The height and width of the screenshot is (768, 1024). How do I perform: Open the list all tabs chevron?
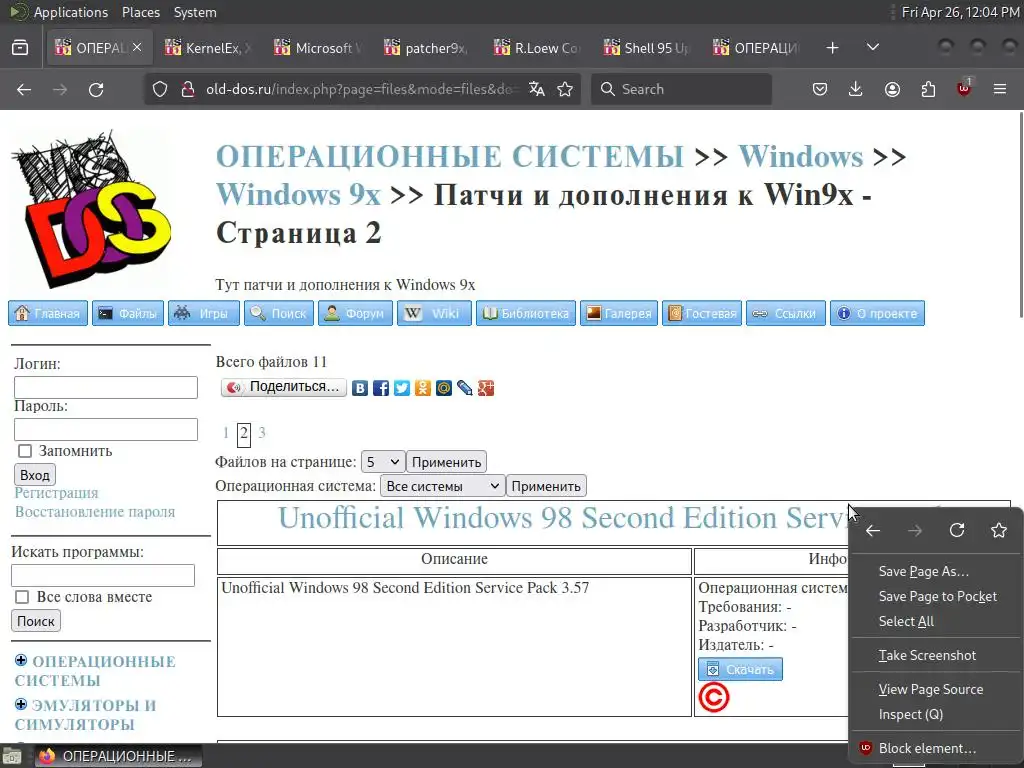pyautogui.click(x=872, y=48)
